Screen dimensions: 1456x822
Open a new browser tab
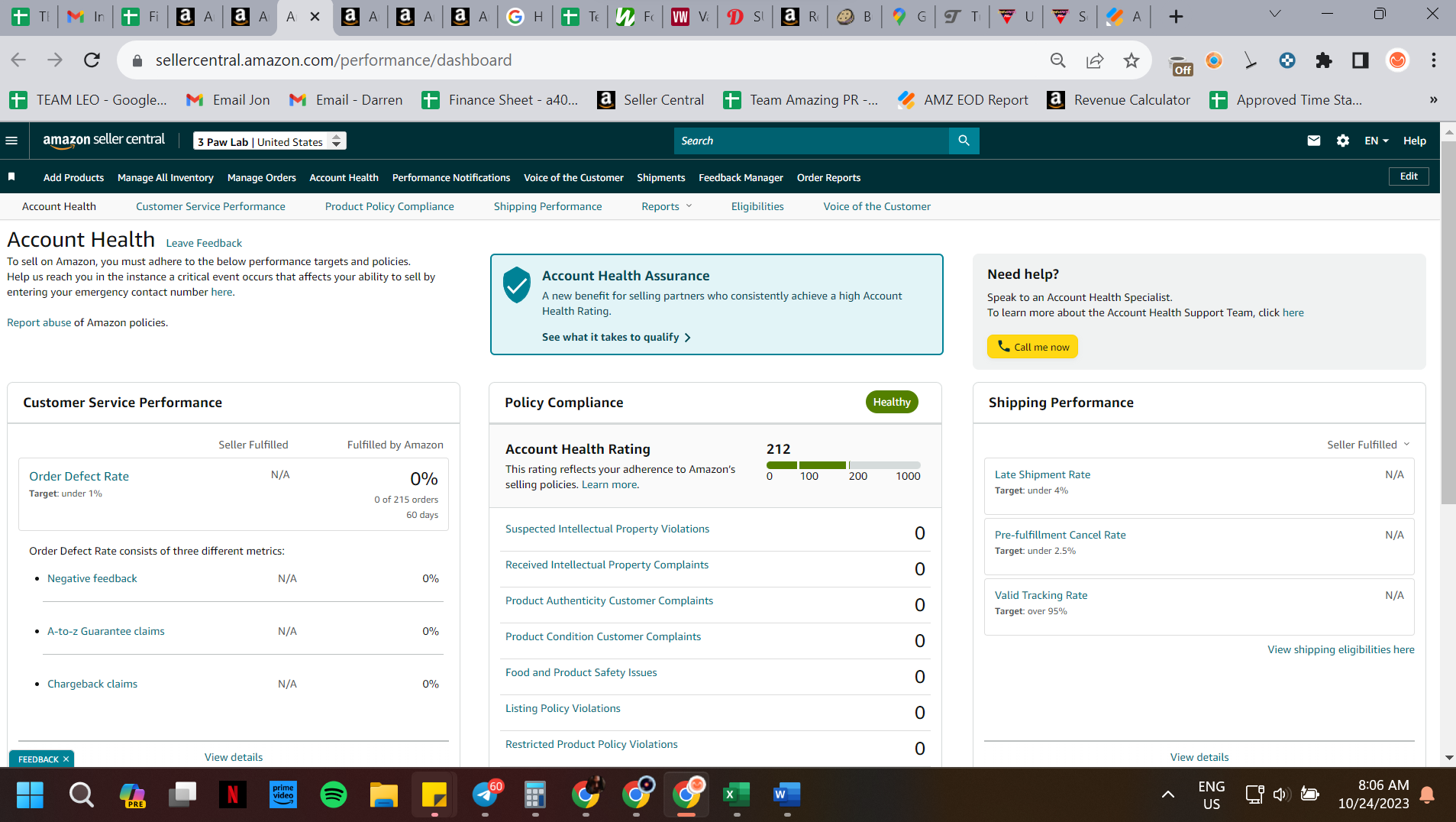(x=1177, y=17)
